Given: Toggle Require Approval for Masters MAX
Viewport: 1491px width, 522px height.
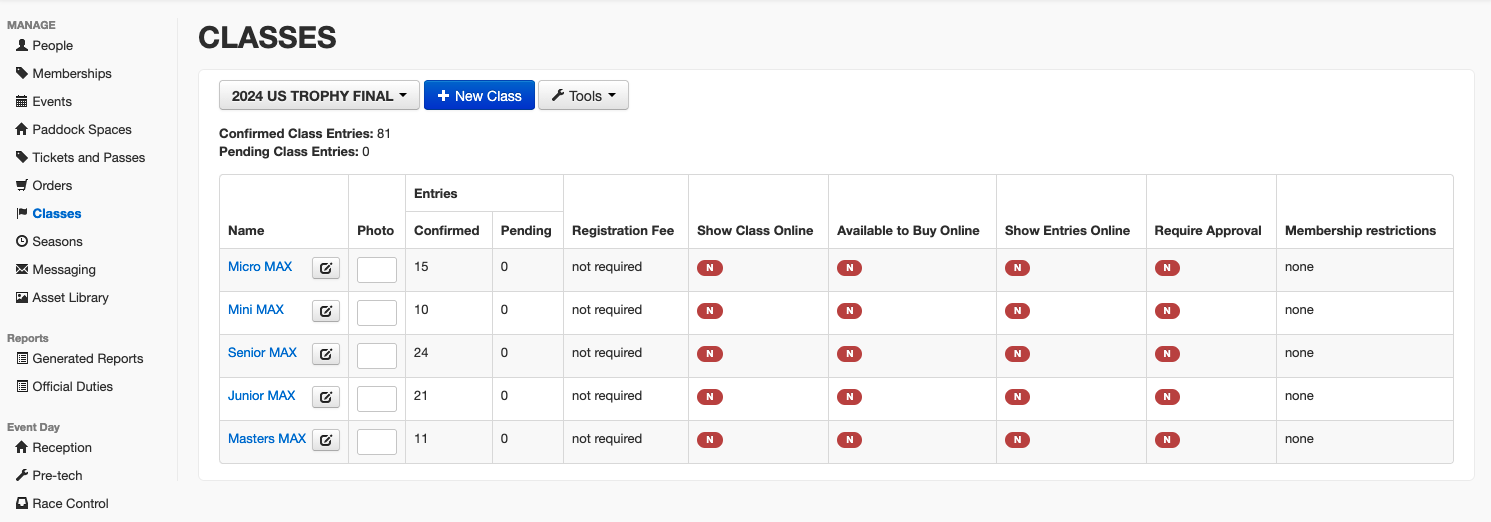Looking at the screenshot, I should pyautogui.click(x=1167, y=440).
